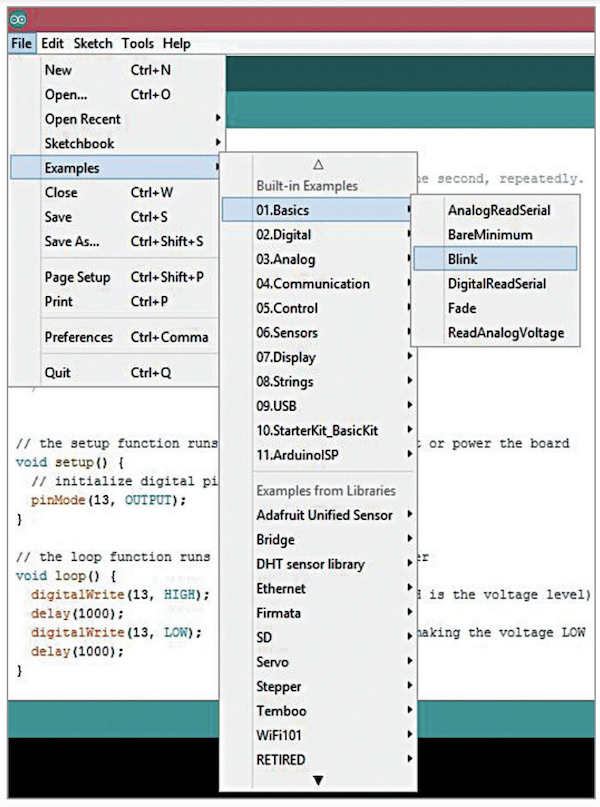Open the Tools menu
This screenshot has width=600, height=807.
[138, 44]
